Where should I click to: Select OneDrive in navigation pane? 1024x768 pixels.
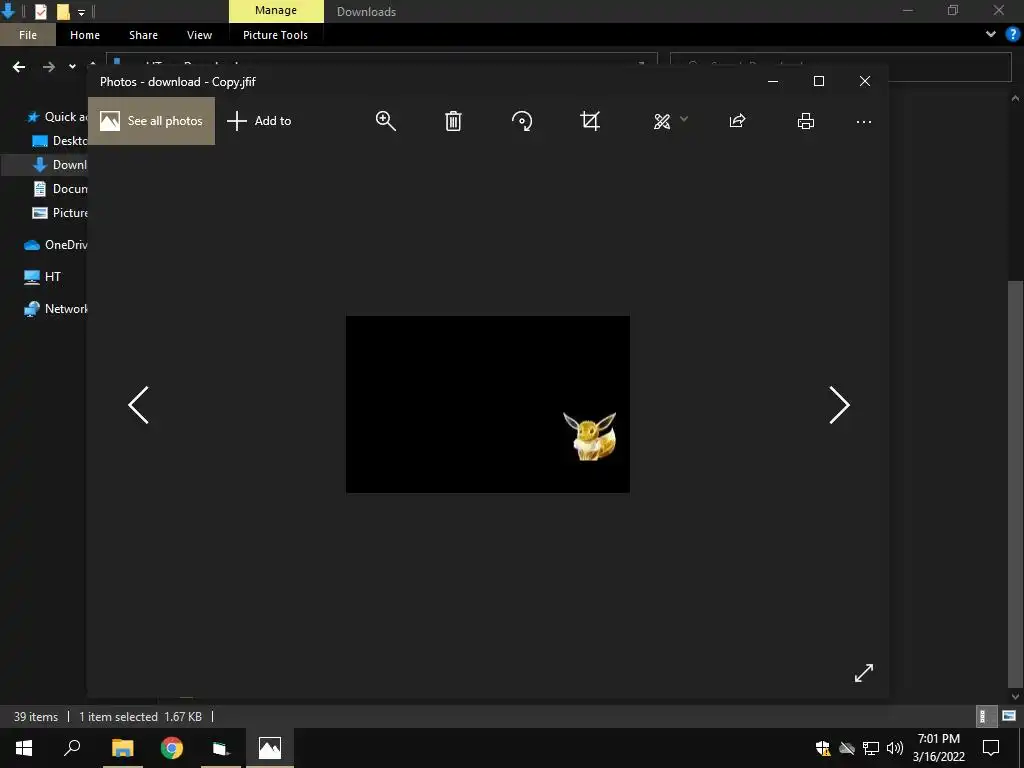pyautogui.click(x=56, y=245)
